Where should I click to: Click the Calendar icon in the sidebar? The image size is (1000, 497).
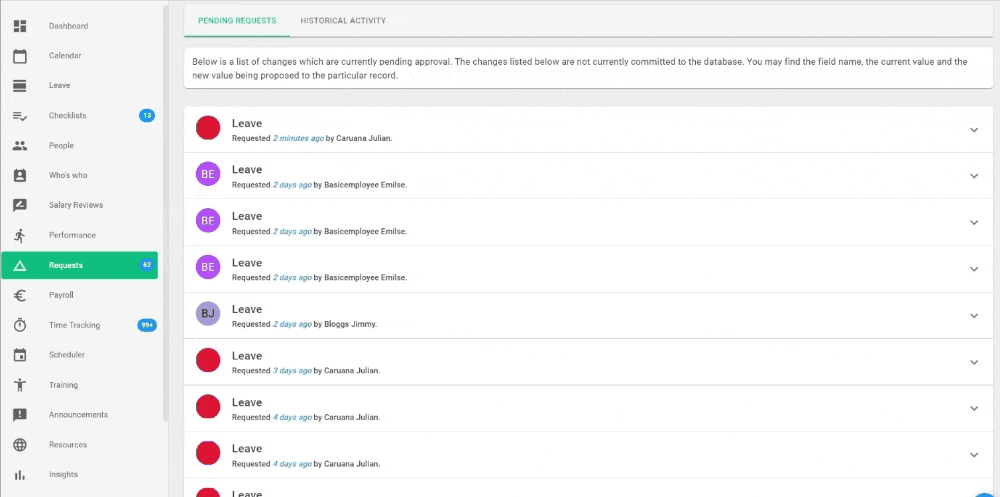(20, 56)
